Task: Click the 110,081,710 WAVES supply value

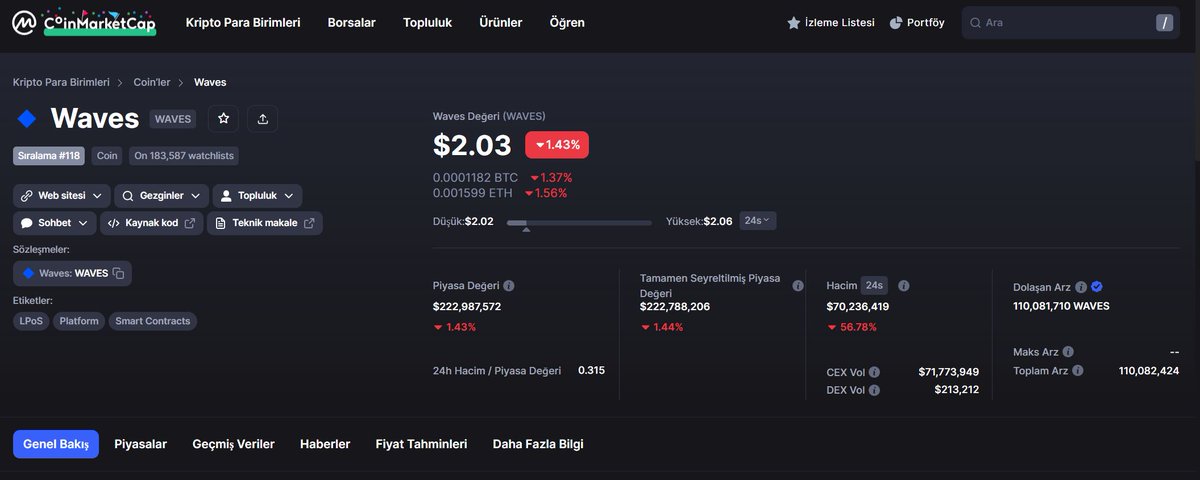Action: click(1061, 306)
